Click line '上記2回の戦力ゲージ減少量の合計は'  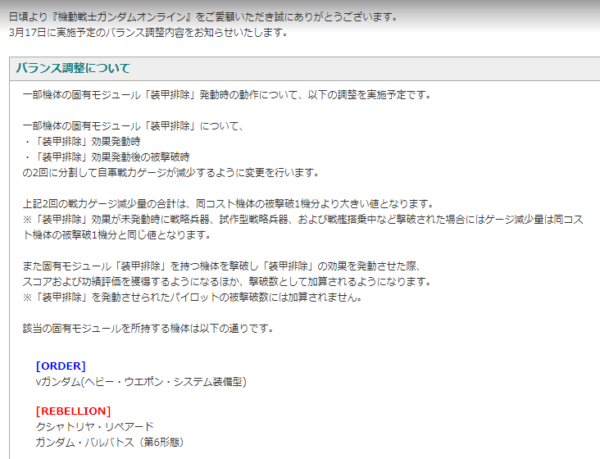coord(228,204)
